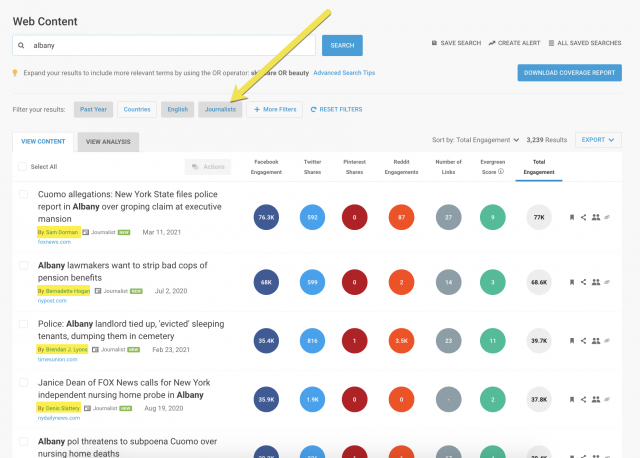Click the 3,239 Results count text
The height and width of the screenshot is (458, 640).
547,140
